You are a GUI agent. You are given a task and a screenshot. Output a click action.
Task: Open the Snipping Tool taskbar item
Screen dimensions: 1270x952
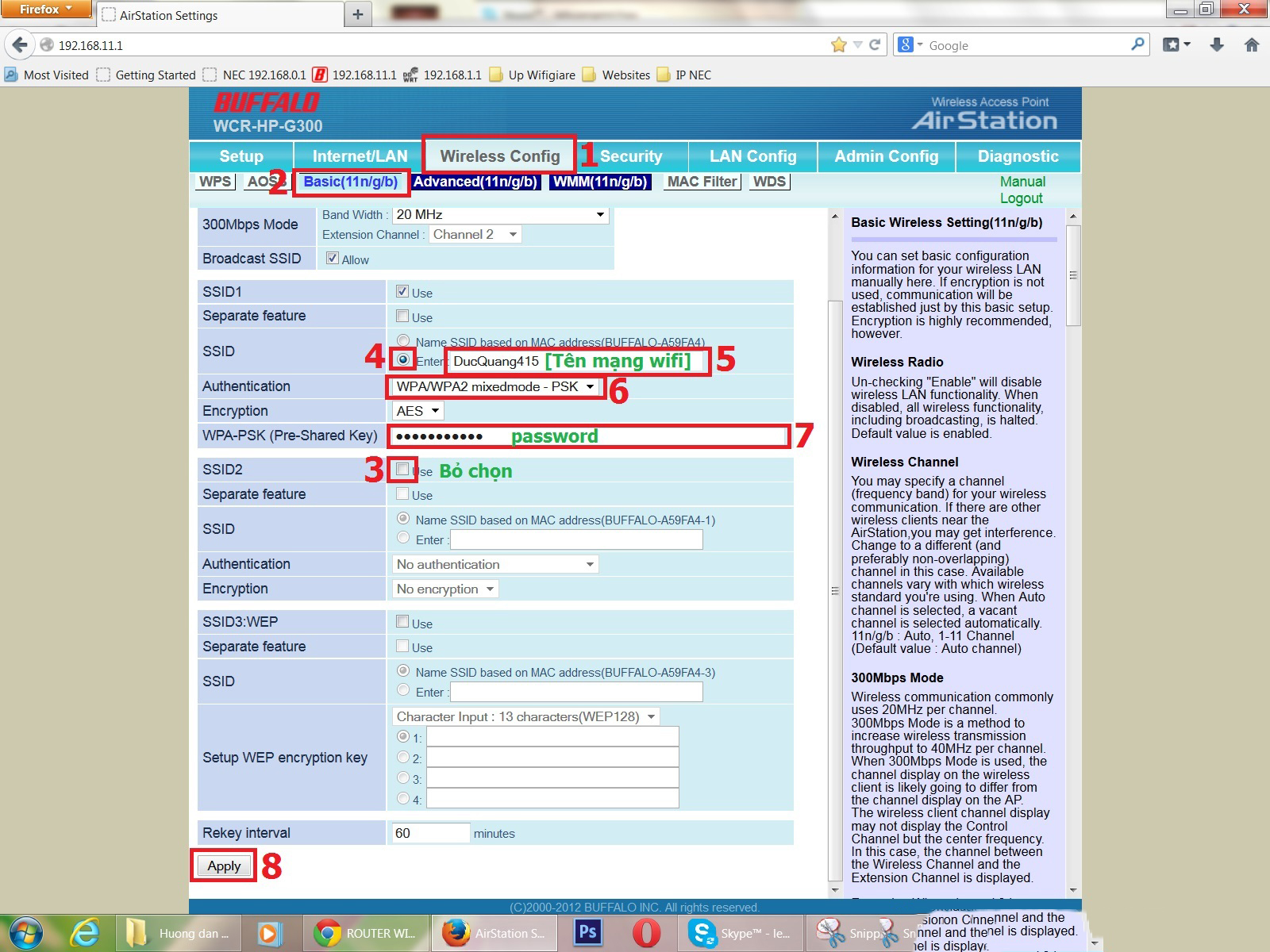point(861,933)
